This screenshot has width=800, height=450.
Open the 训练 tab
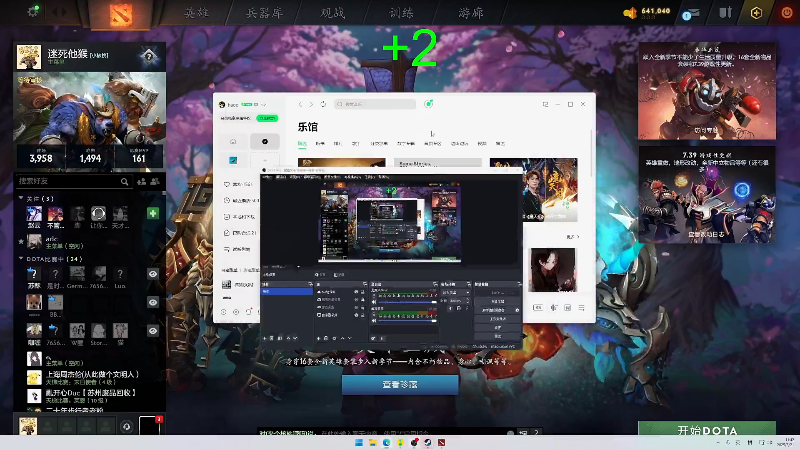(x=402, y=13)
